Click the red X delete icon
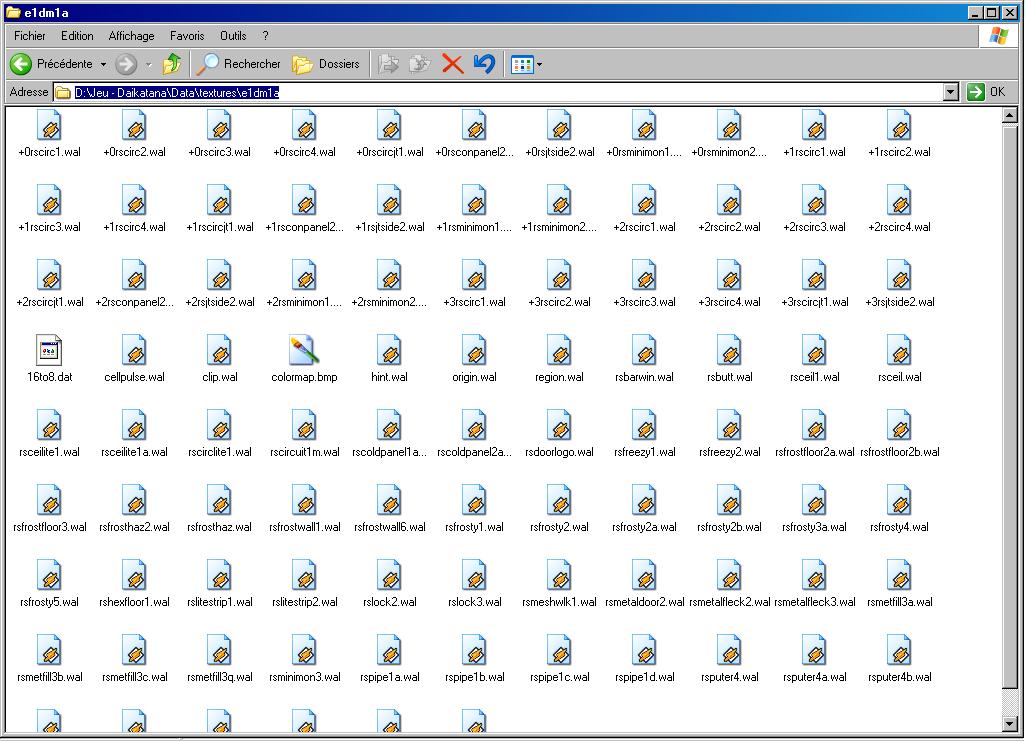 click(x=452, y=64)
